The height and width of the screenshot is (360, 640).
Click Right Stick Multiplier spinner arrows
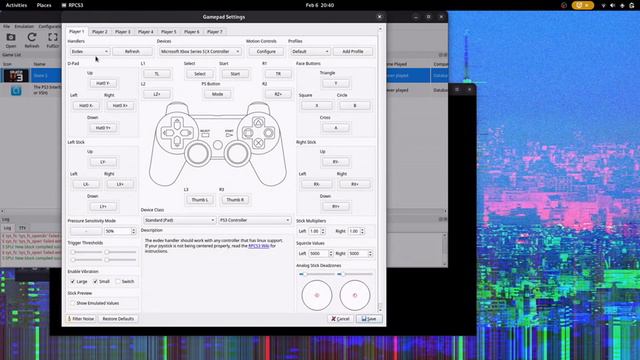tap(362, 231)
